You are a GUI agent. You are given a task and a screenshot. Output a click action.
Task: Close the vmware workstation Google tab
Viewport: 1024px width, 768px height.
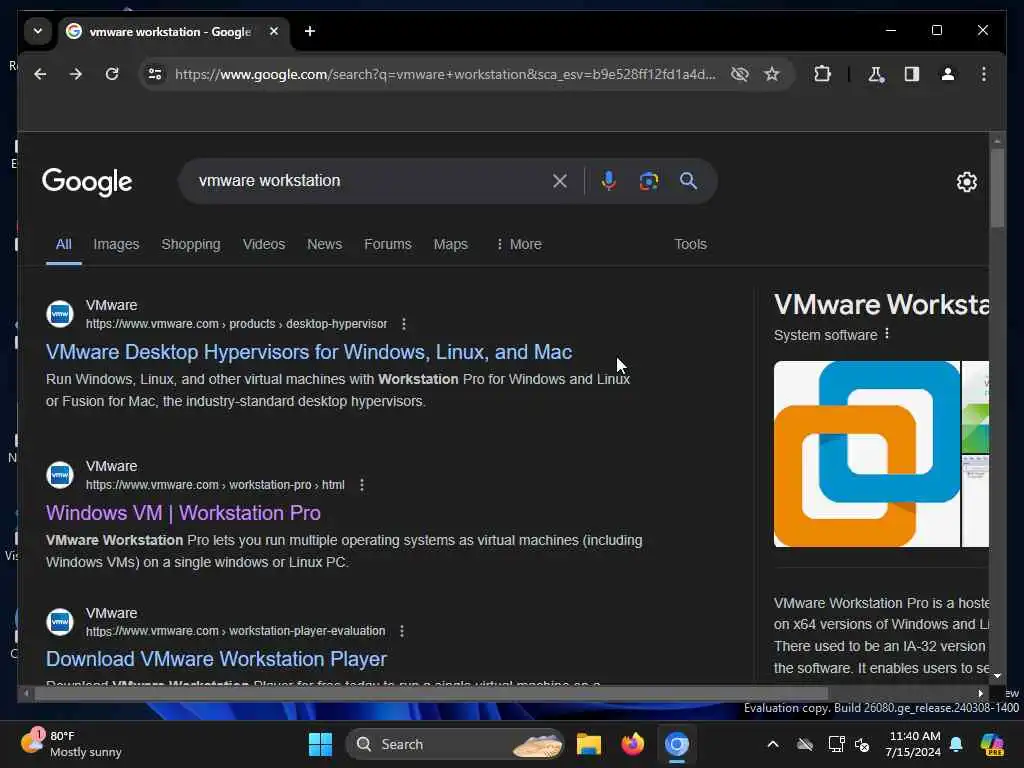pos(274,31)
